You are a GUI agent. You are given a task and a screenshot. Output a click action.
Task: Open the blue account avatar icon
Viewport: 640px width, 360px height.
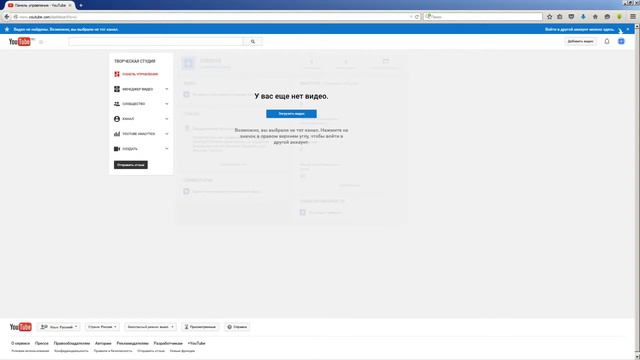coord(621,41)
